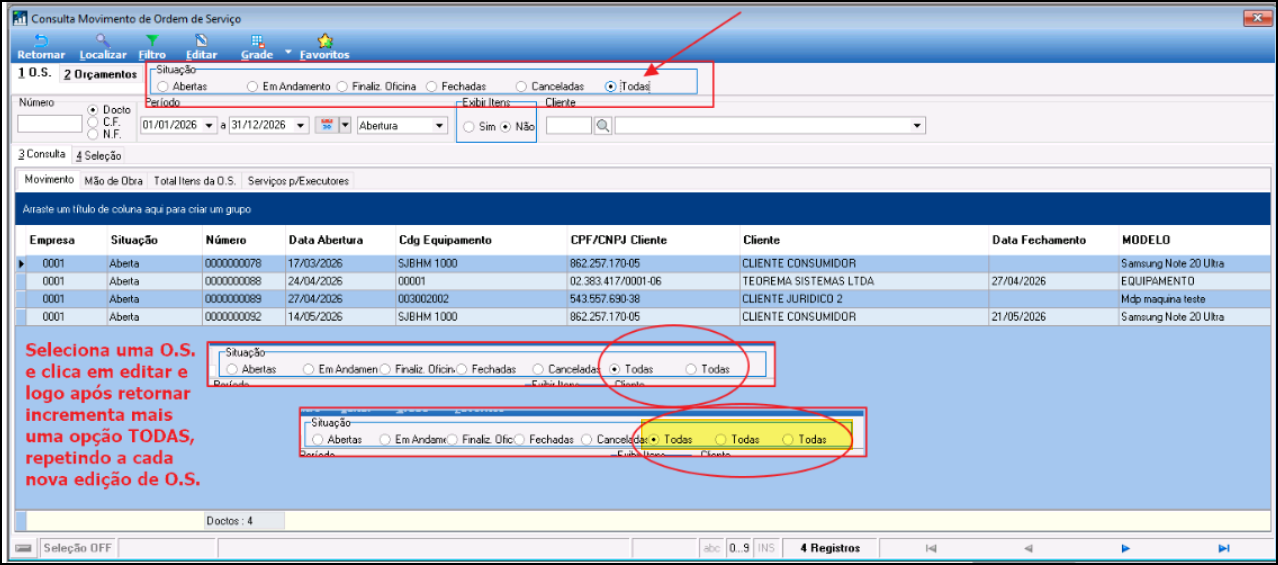Open the 2 Orçamentos tab
This screenshot has width=1278, height=565.
[x=100, y=74]
